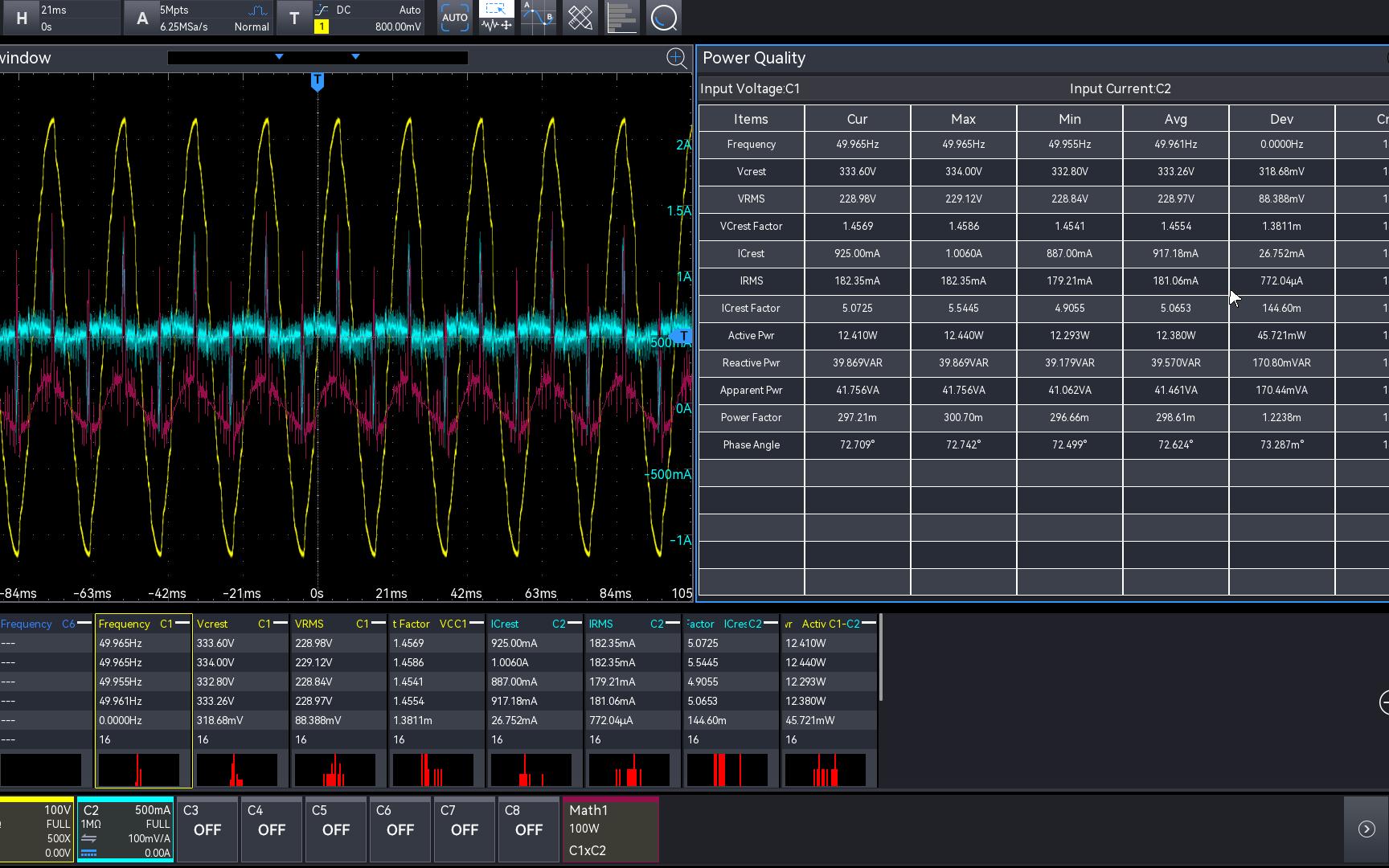This screenshot has width=1389, height=868.
Task: Change the DC trigger coupling
Action: tap(343, 10)
